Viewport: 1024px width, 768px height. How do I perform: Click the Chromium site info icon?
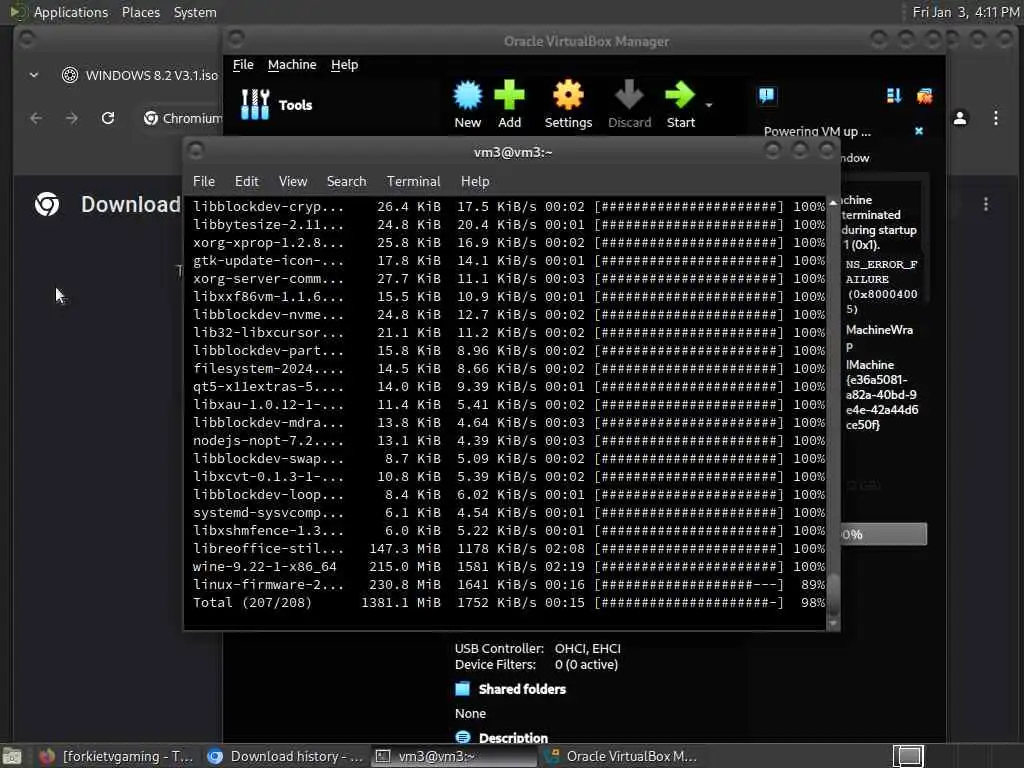(151, 118)
